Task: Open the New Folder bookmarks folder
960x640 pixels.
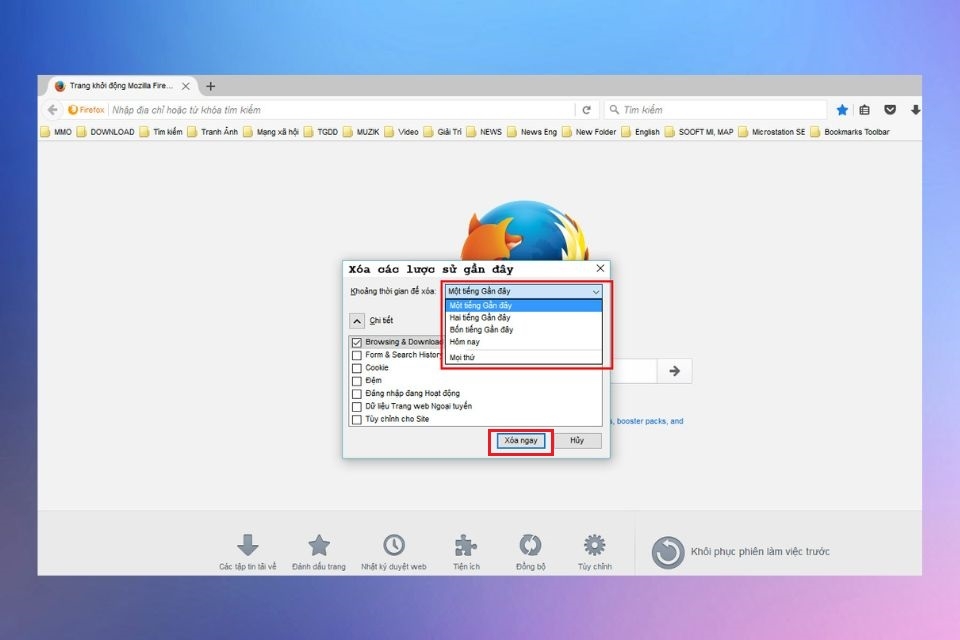Action: click(589, 132)
